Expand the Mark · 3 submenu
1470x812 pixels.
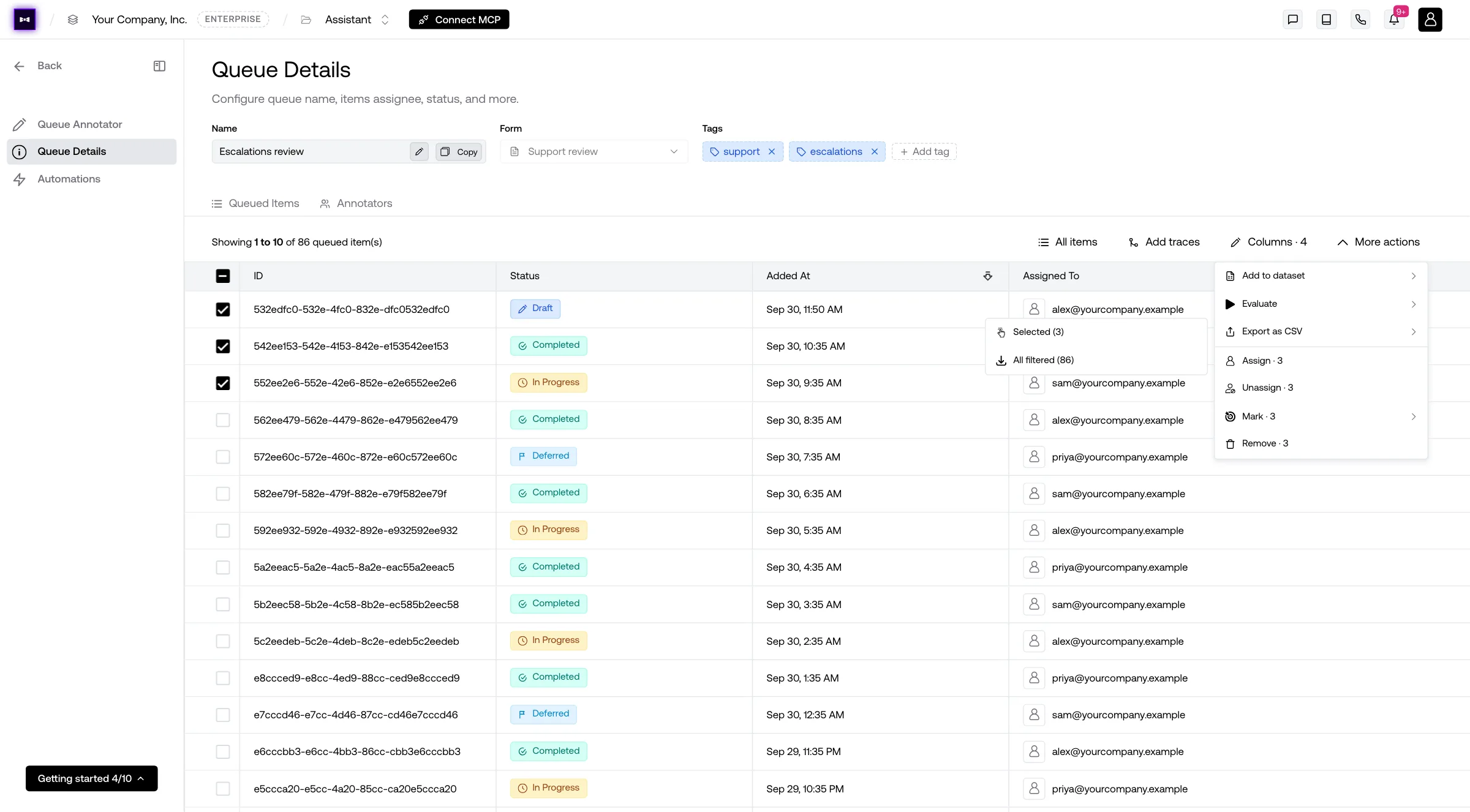point(1321,416)
